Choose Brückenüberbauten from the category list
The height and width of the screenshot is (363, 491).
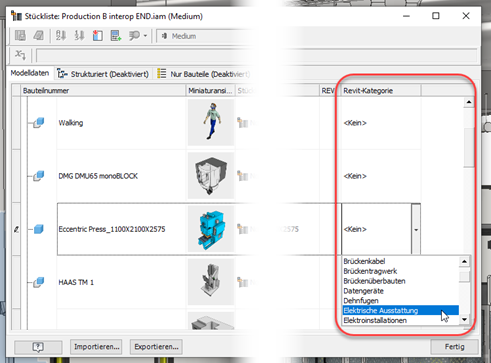point(401,281)
